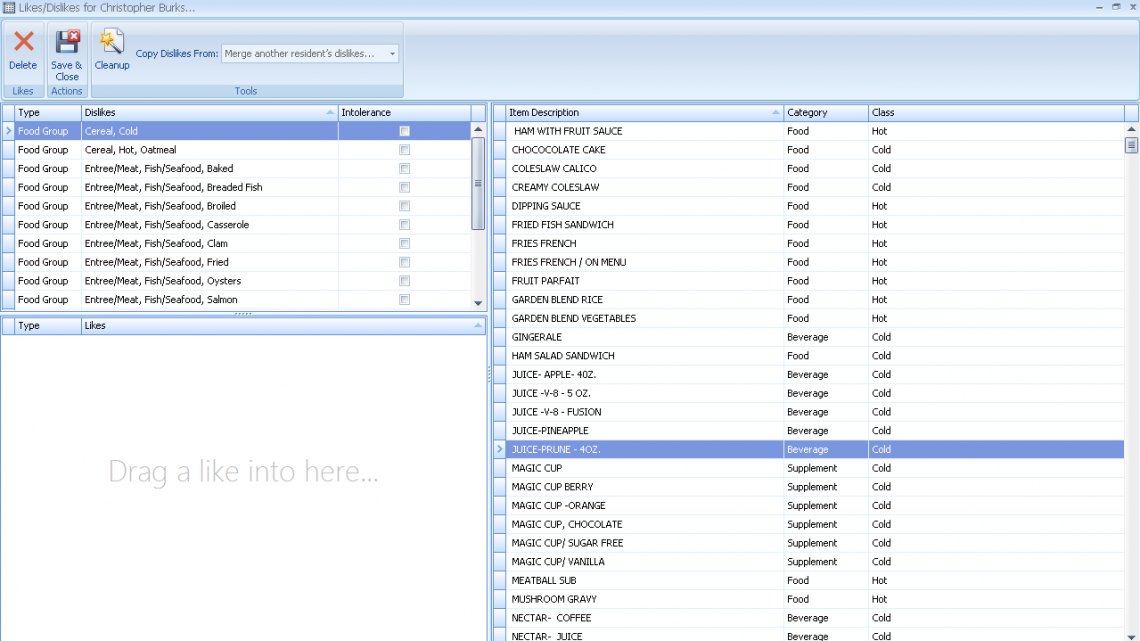Image resolution: width=1140 pixels, height=641 pixels.
Task: Sort by the Item Description column
Action: (640, 113)
